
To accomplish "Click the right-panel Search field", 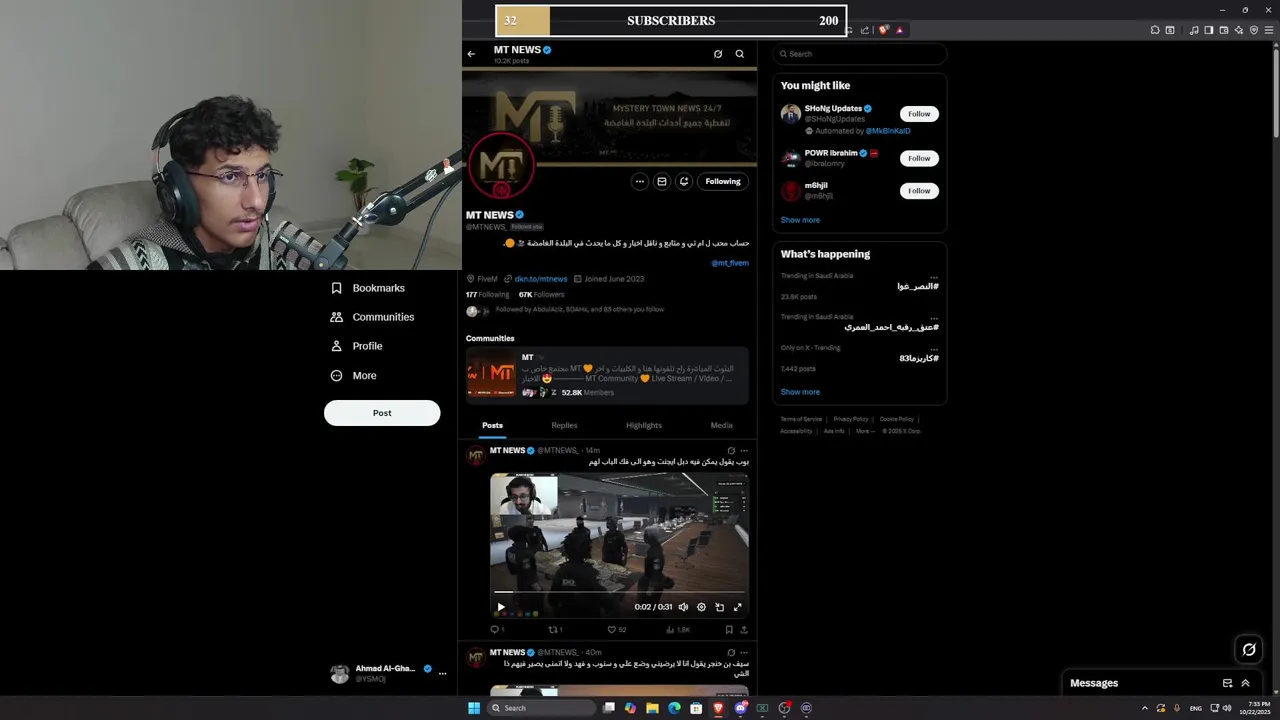I will [x=859, y=54].
